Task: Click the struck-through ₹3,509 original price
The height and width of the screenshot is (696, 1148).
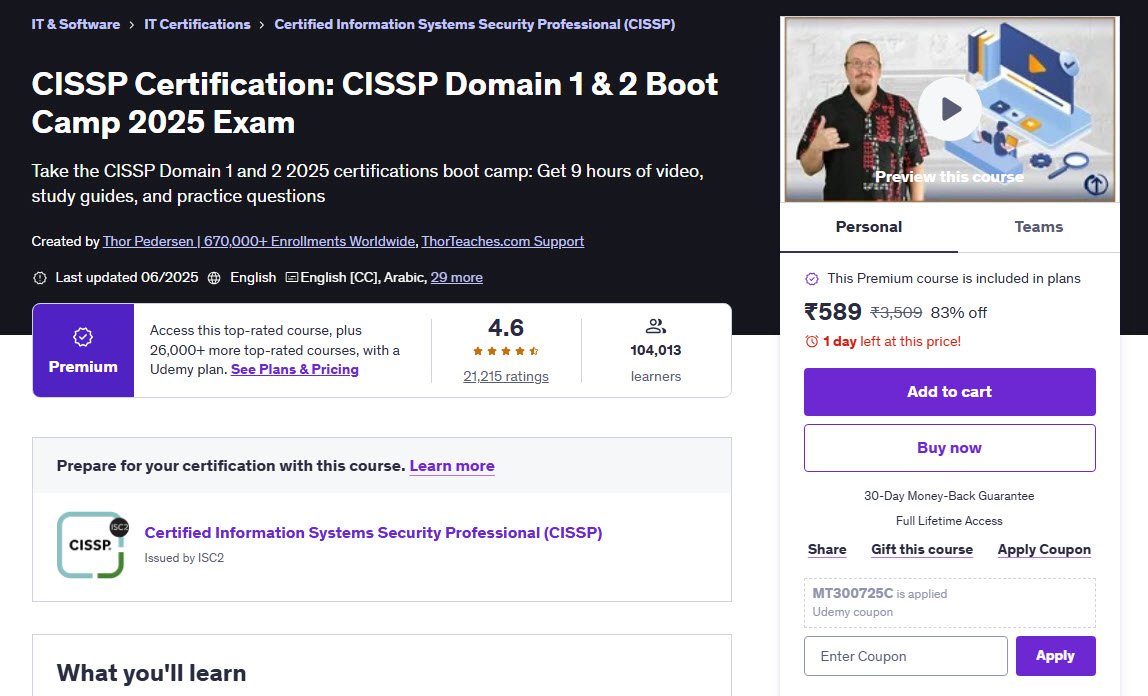Action: [x=896, y=313]
